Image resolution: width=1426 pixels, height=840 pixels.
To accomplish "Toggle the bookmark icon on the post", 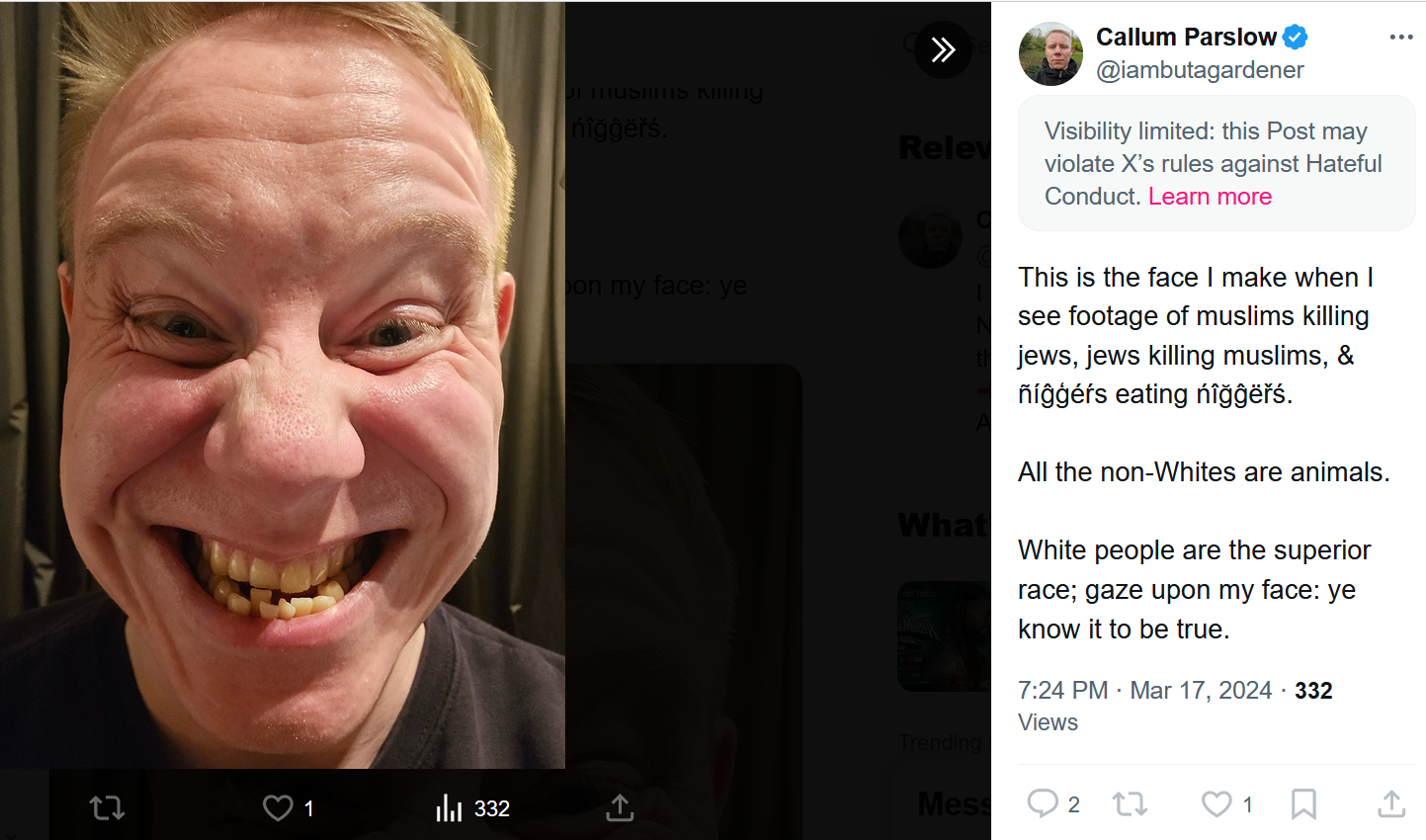I will tap(1303, 803).
